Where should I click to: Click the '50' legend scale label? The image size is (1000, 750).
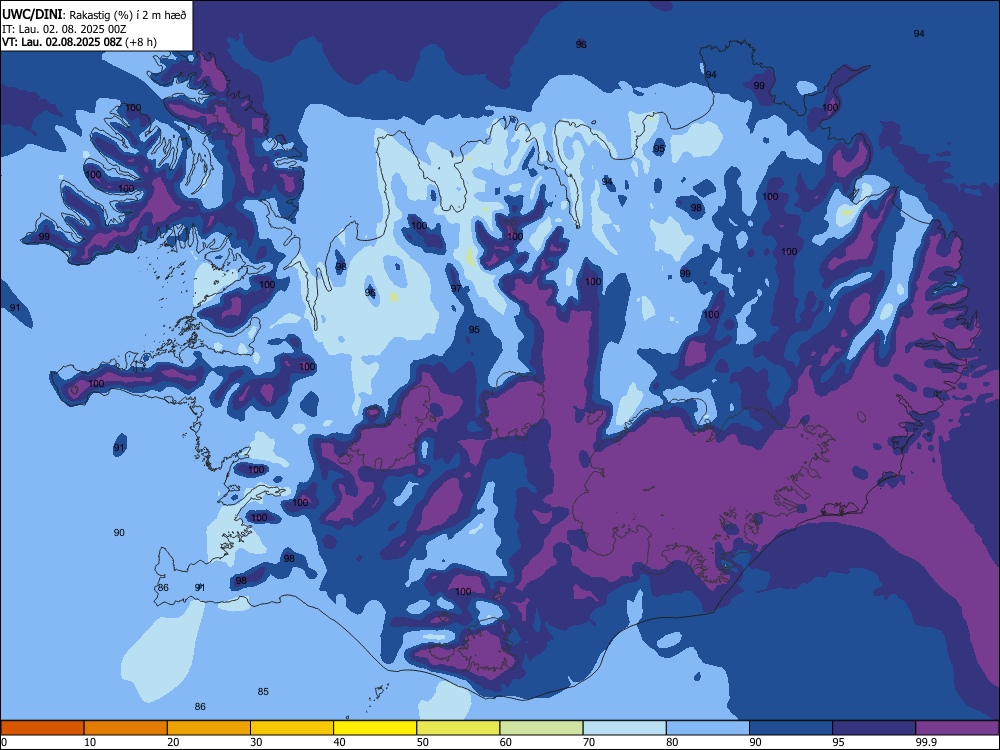pos(423,742)
